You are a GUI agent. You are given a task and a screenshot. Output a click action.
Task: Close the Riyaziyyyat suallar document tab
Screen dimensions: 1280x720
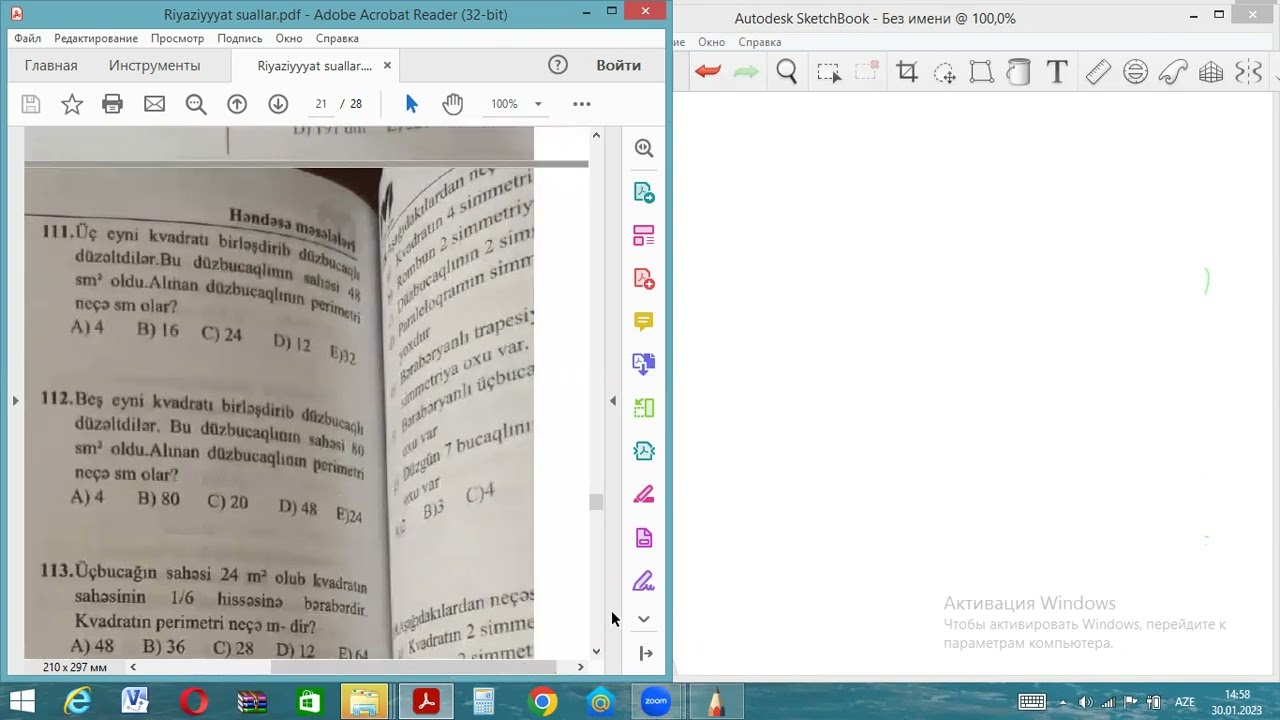387,65
